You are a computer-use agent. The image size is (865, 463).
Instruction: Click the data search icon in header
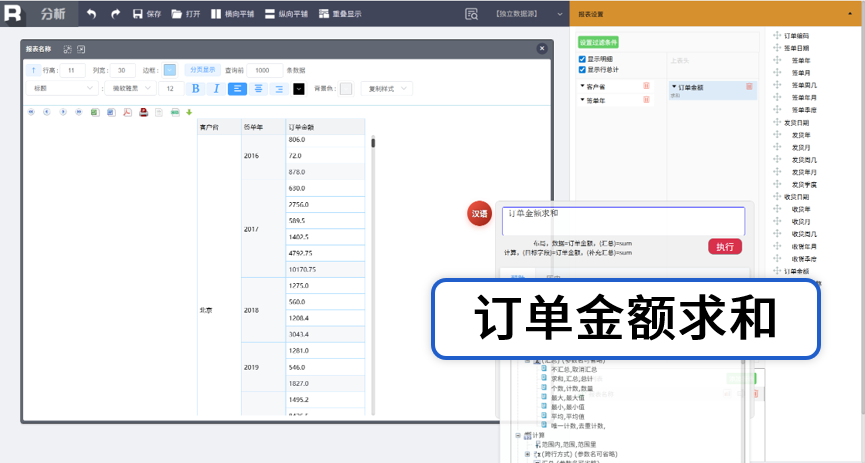[x=471, y=14]
